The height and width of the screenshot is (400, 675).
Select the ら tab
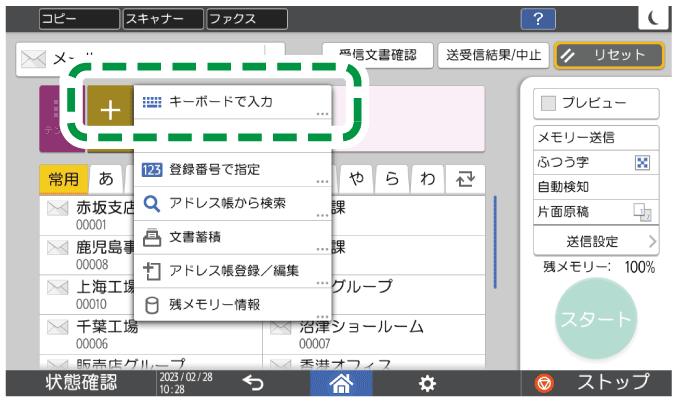click(392, 178)
